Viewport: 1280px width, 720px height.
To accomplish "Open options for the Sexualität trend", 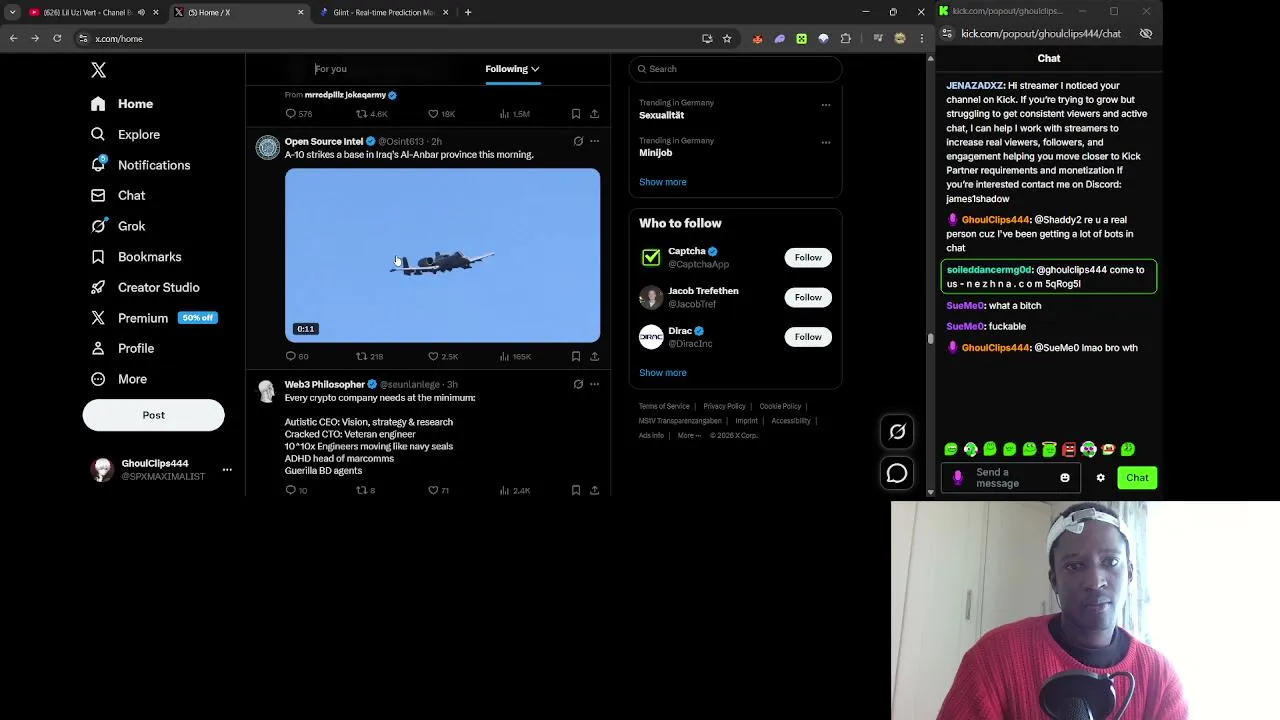I will [x=826, y=104].
